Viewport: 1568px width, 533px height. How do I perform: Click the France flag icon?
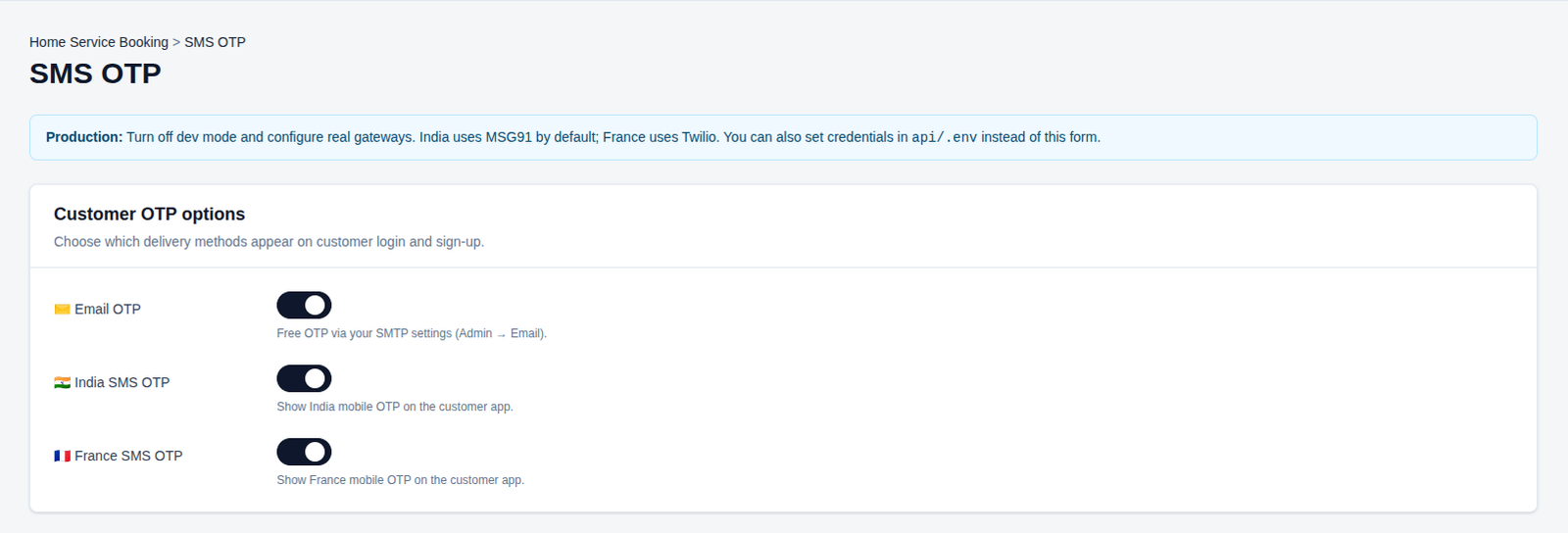[62, 457]
